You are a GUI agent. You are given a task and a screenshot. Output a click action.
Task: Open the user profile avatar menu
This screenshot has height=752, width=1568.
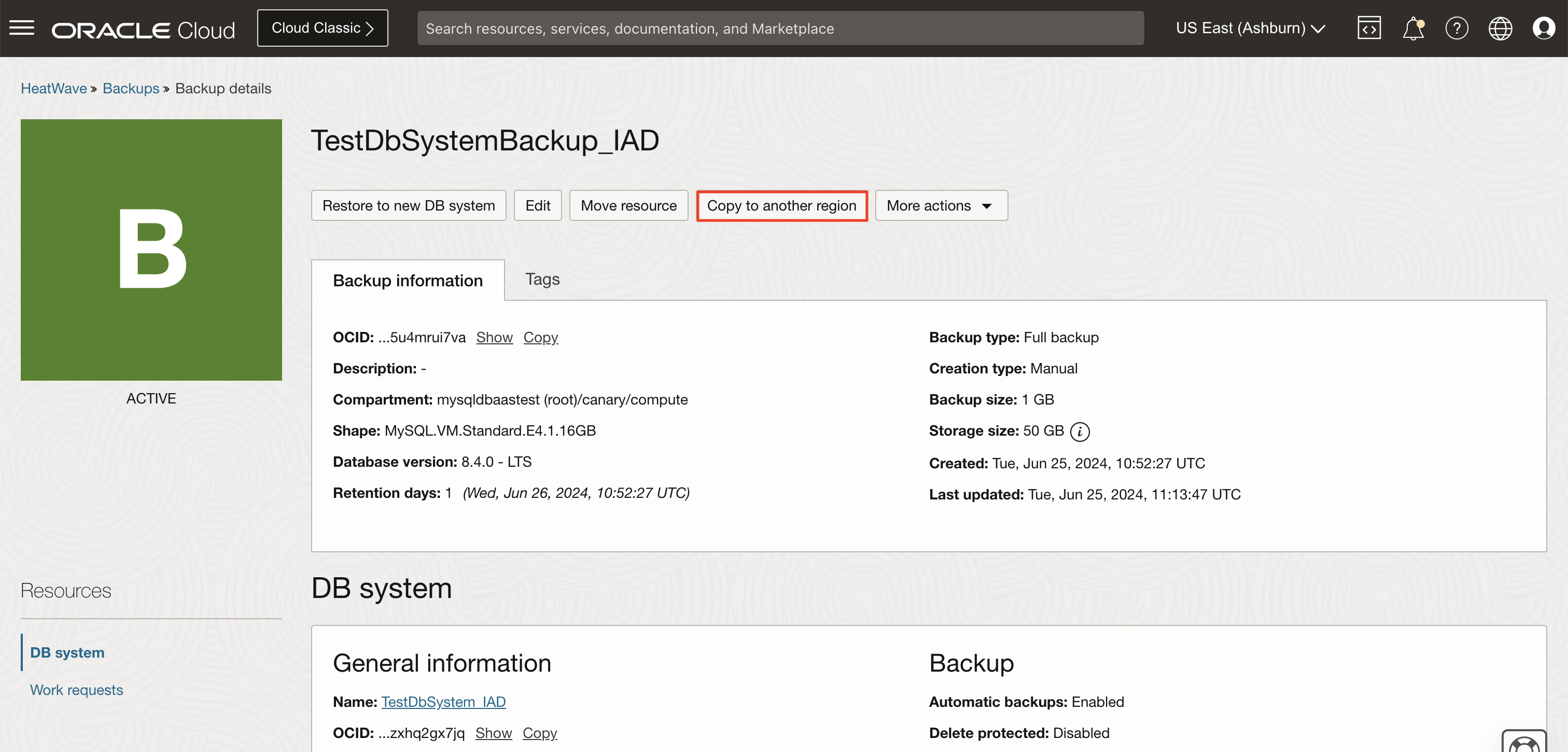(1543, 28)
